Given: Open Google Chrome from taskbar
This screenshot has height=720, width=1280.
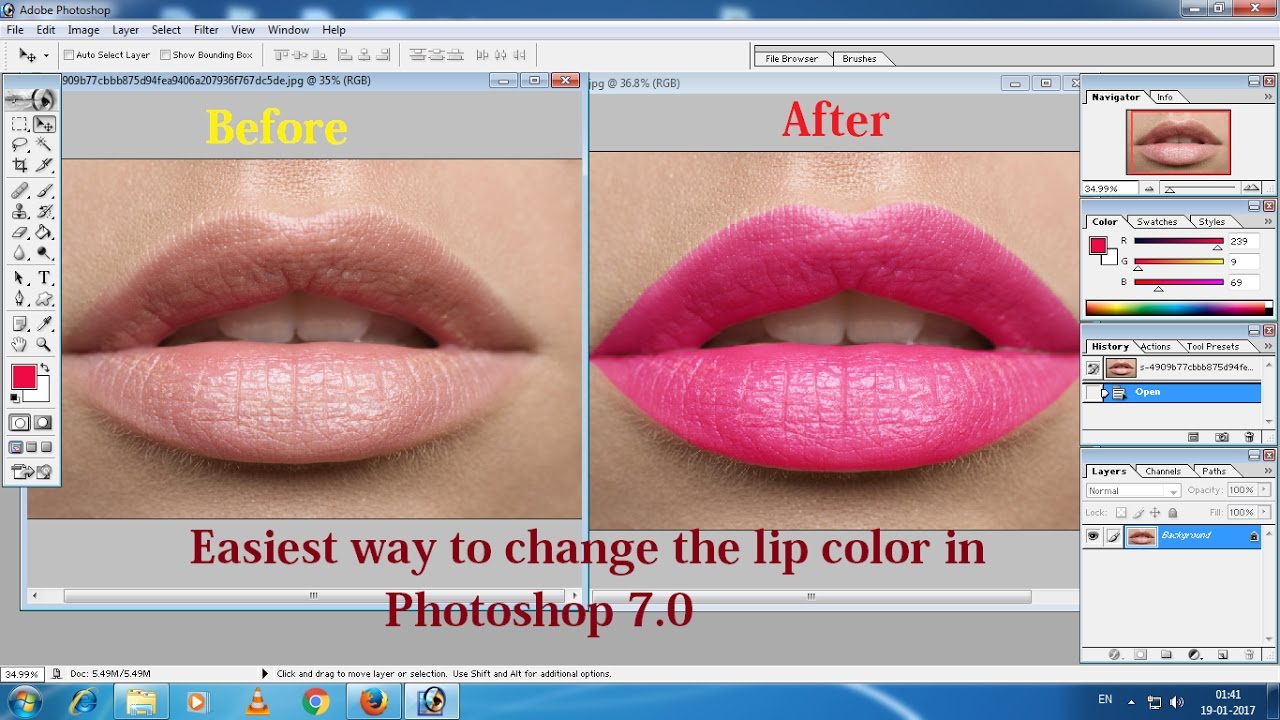Looking at the screenshot, I should (316, 702).
